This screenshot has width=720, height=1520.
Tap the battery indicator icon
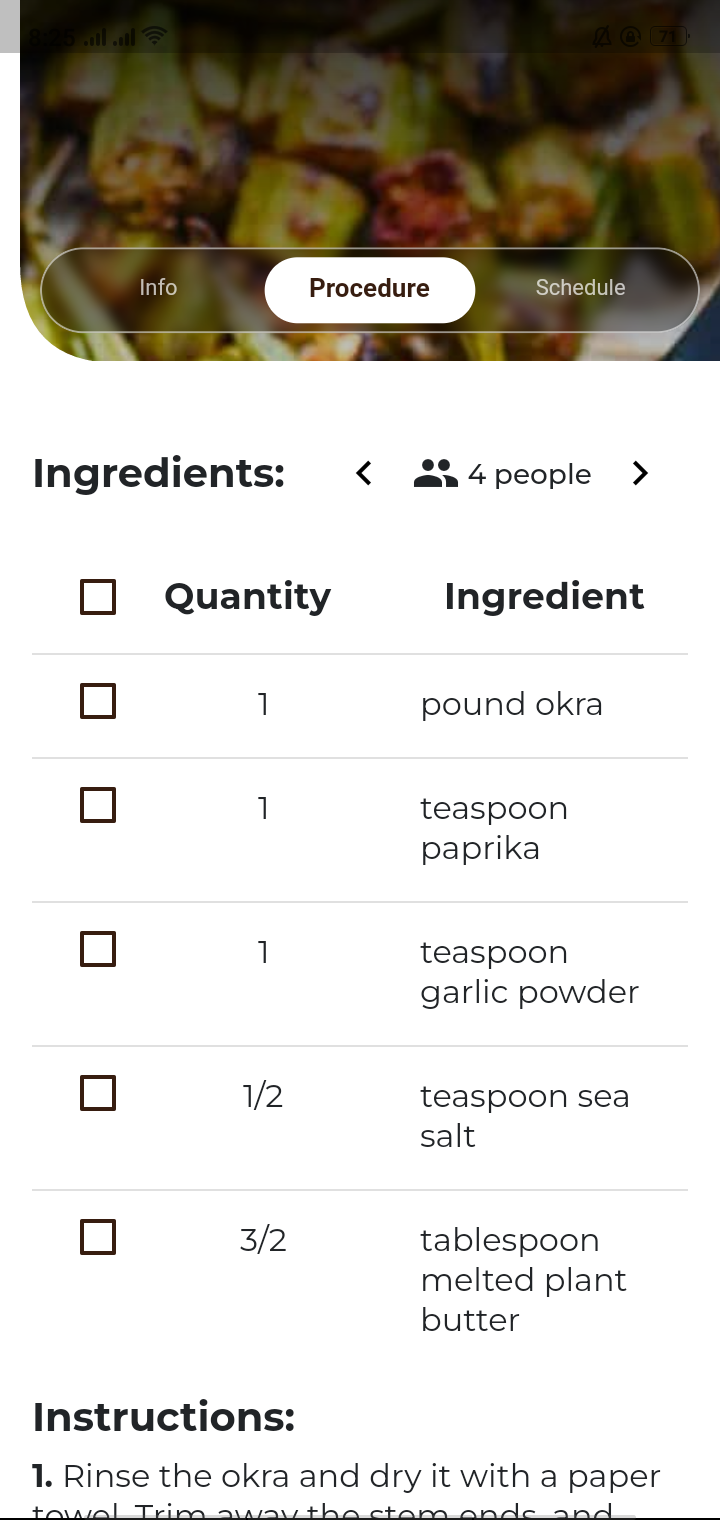pyautogui.click(x=669, y=37)
